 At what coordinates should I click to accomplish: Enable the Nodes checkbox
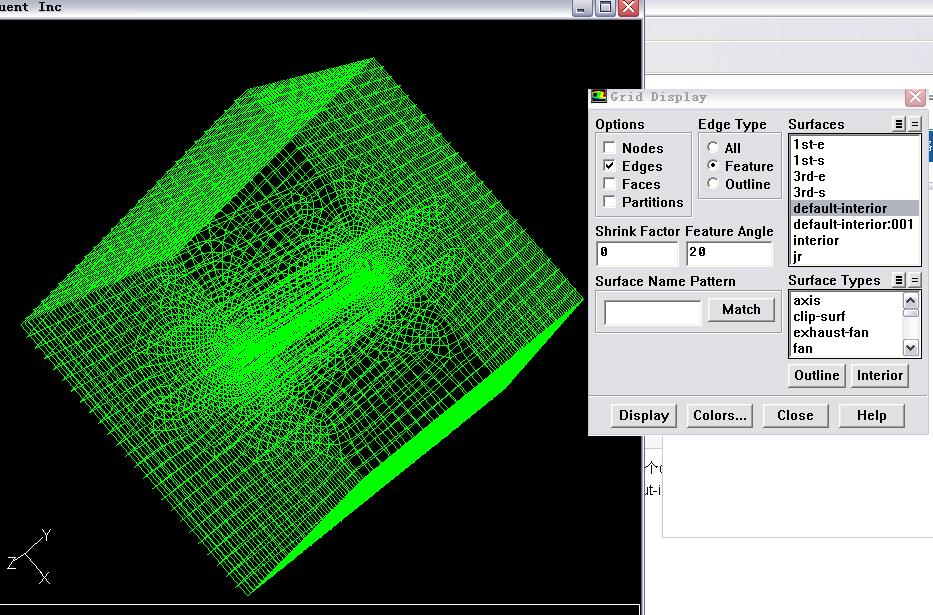coord(609,148)
